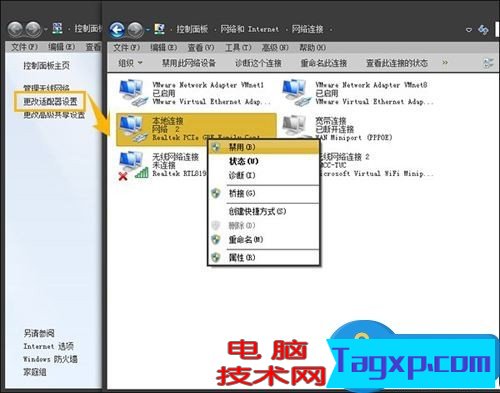Click 禁用此网络设备 toolbar button
Screen dimensions: 500x393
(189, 63)
